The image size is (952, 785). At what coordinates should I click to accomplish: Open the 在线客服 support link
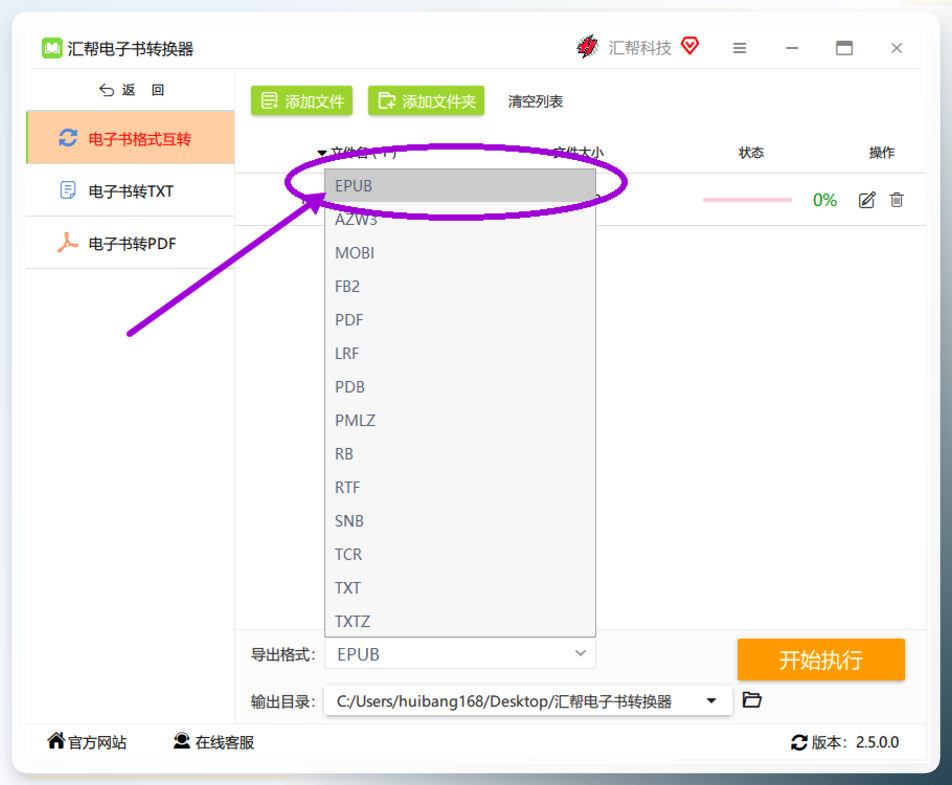point(214,741)
